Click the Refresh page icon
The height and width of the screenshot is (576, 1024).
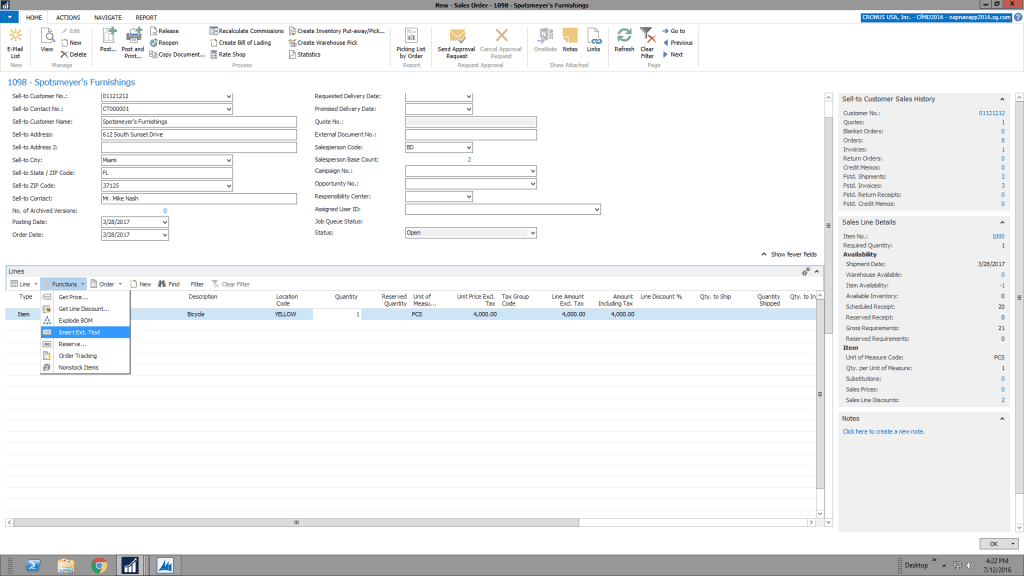click(x=624, y=38)
